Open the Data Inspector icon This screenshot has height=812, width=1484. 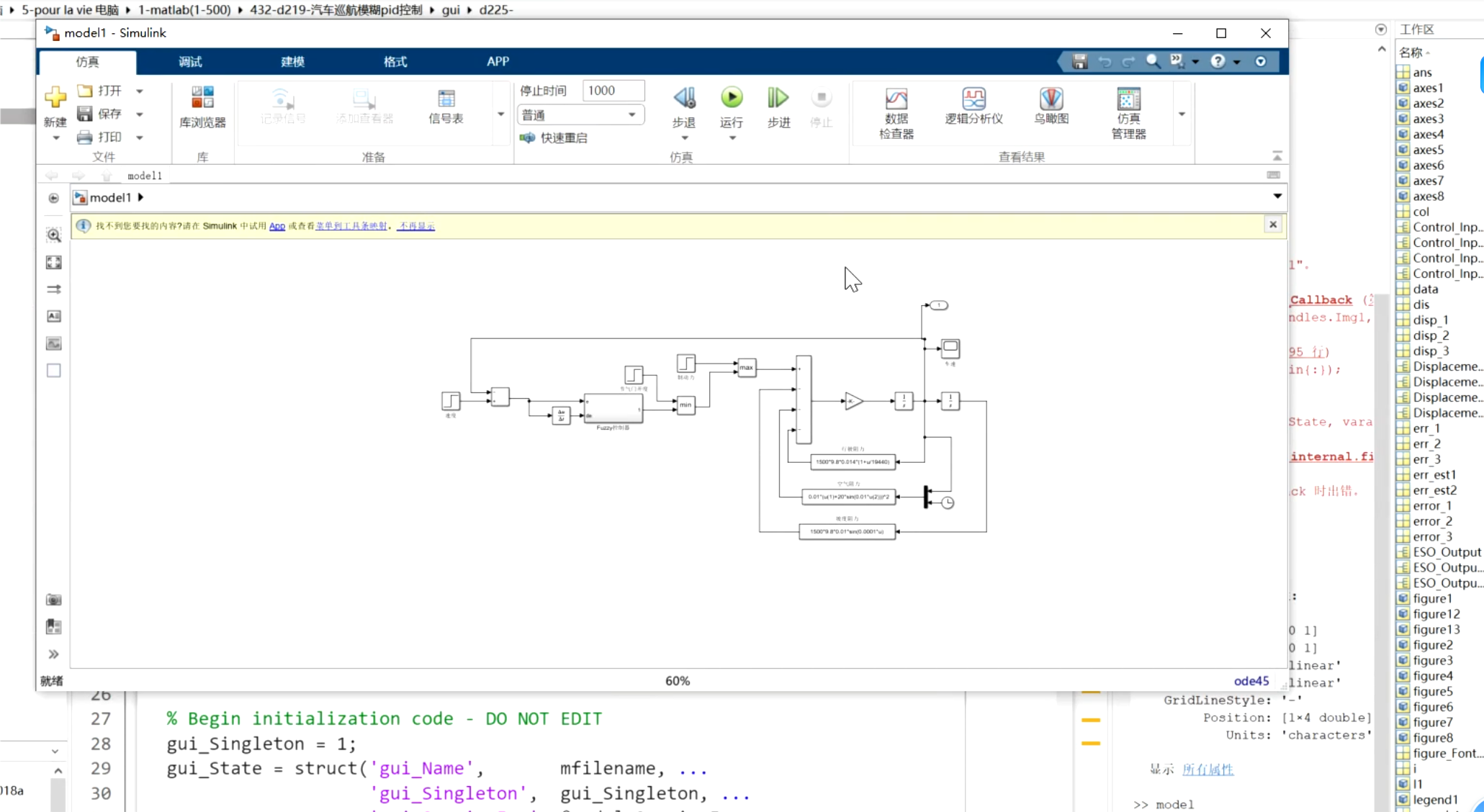896,99
